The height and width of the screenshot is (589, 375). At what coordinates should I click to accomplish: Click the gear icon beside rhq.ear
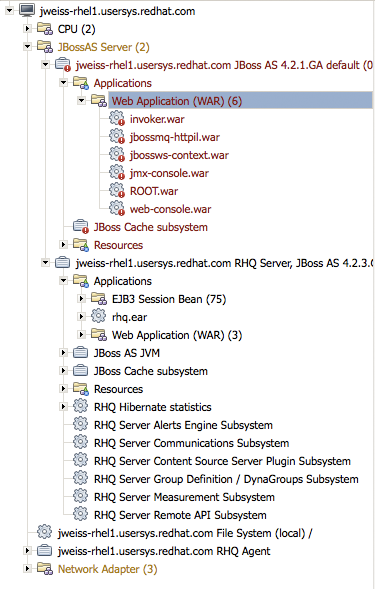(98, 316)
